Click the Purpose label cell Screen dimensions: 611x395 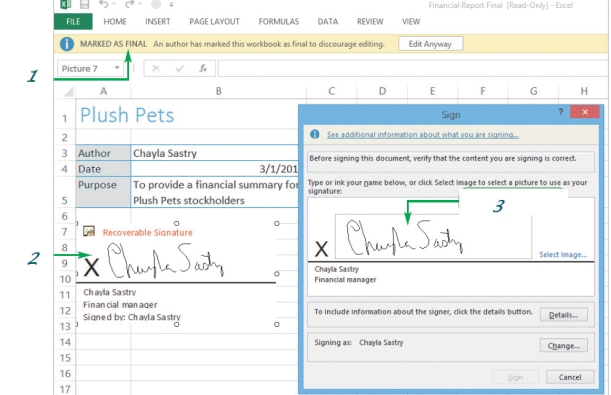[x=103, y=192]
